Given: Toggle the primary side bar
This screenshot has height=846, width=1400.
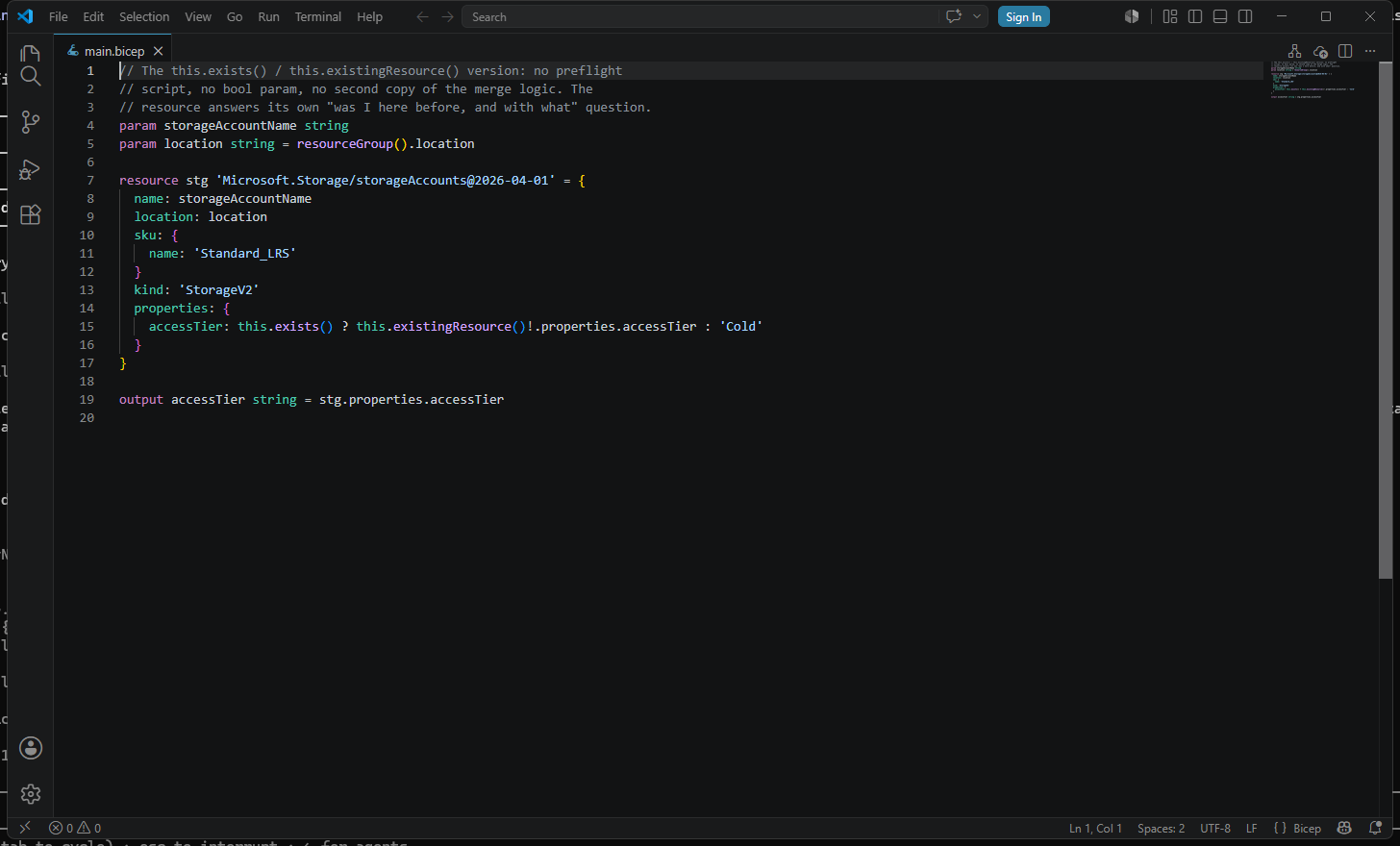Looking at the screenshot, I should (1195, 16).
